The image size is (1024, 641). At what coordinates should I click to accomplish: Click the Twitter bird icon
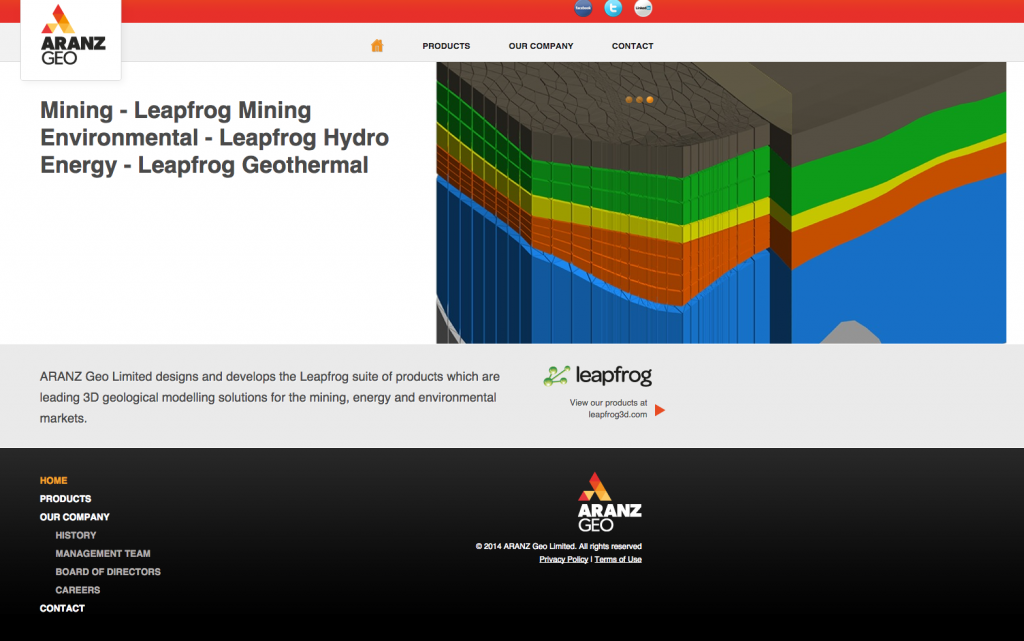point(613,8)
